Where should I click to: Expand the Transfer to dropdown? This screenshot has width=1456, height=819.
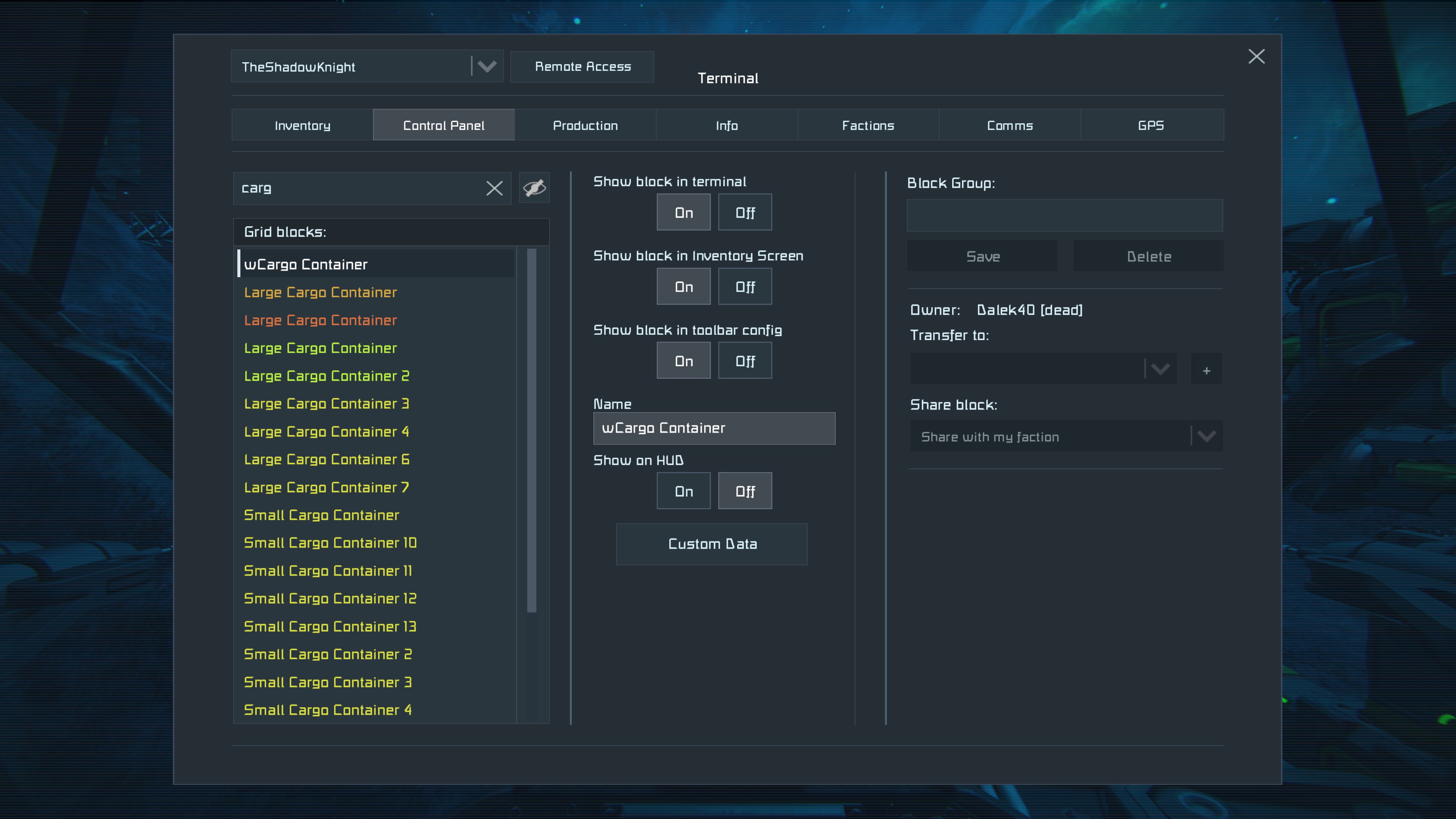(x=1159, y=370)
